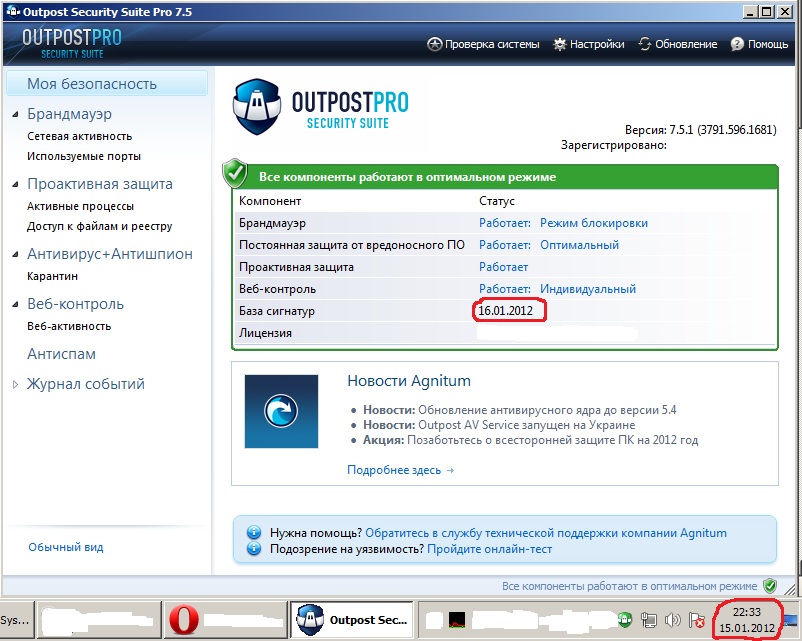Click the Лицензия row label

coord(265,333)
